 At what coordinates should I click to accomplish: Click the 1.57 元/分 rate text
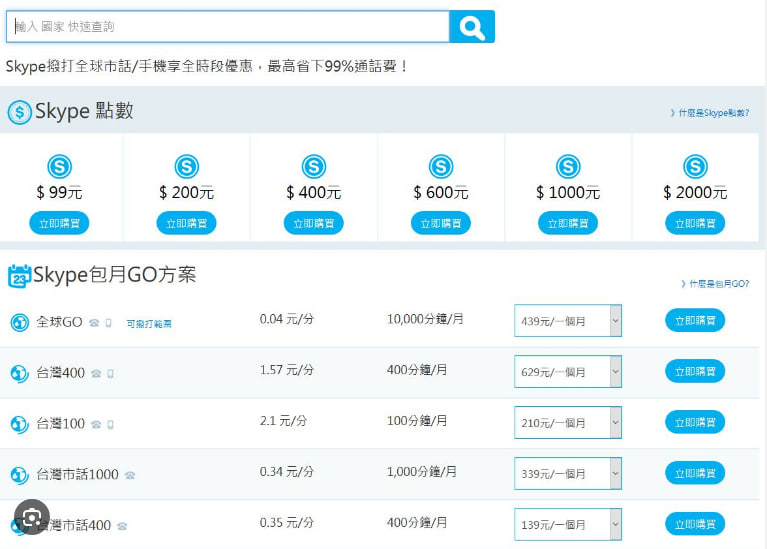287,370
